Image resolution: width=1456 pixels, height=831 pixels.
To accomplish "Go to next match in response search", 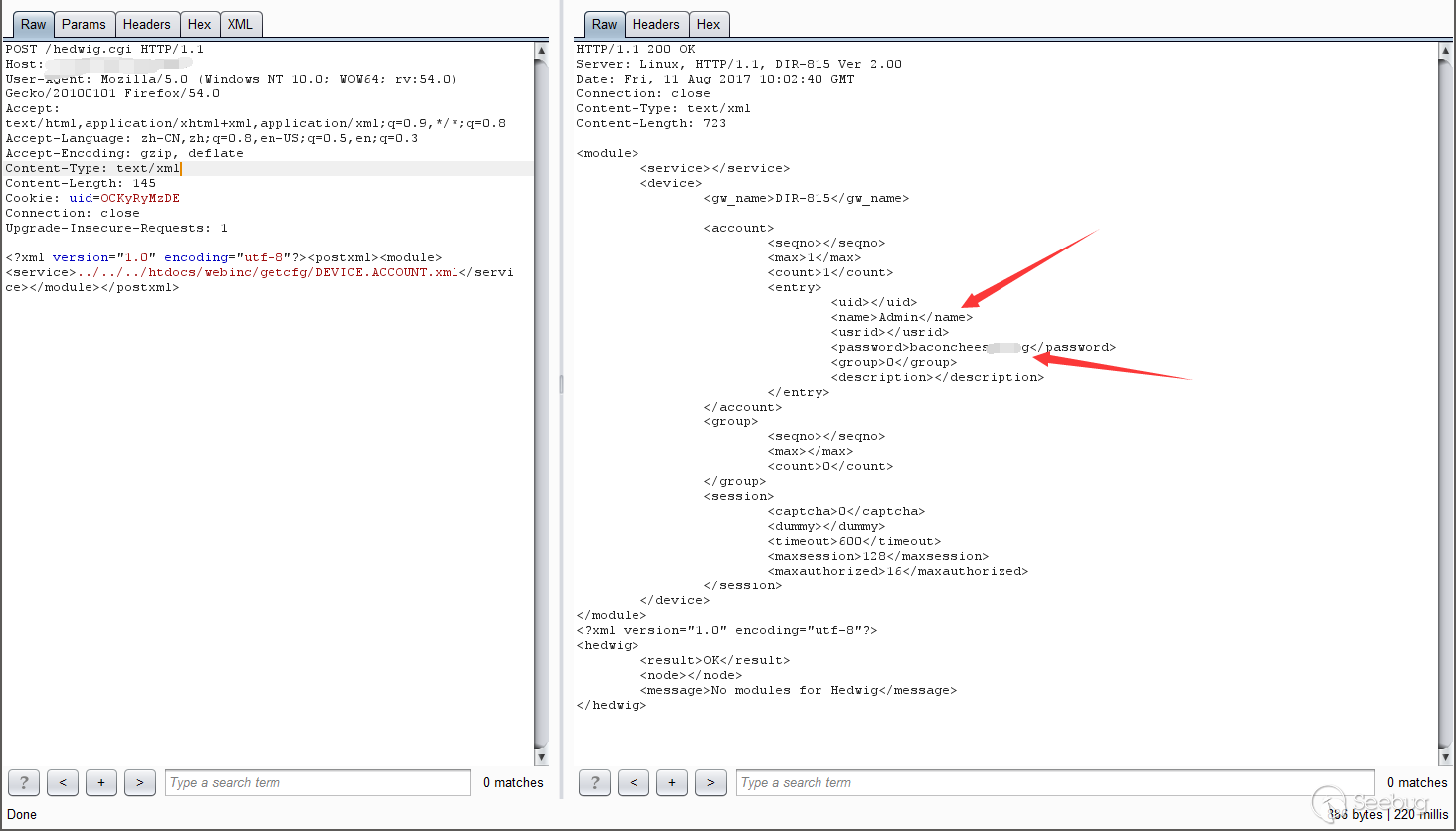I will tap(711, 782).
